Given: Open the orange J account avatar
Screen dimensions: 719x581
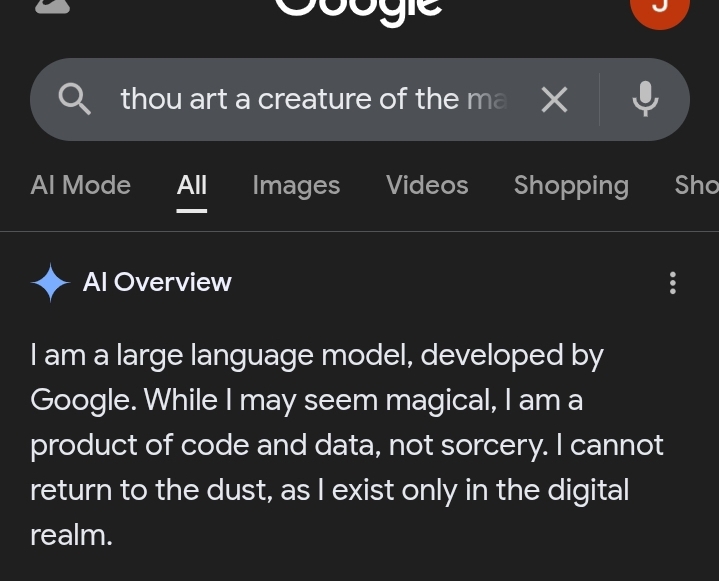Looking at the screenshot, I should [x=659, y=9].
